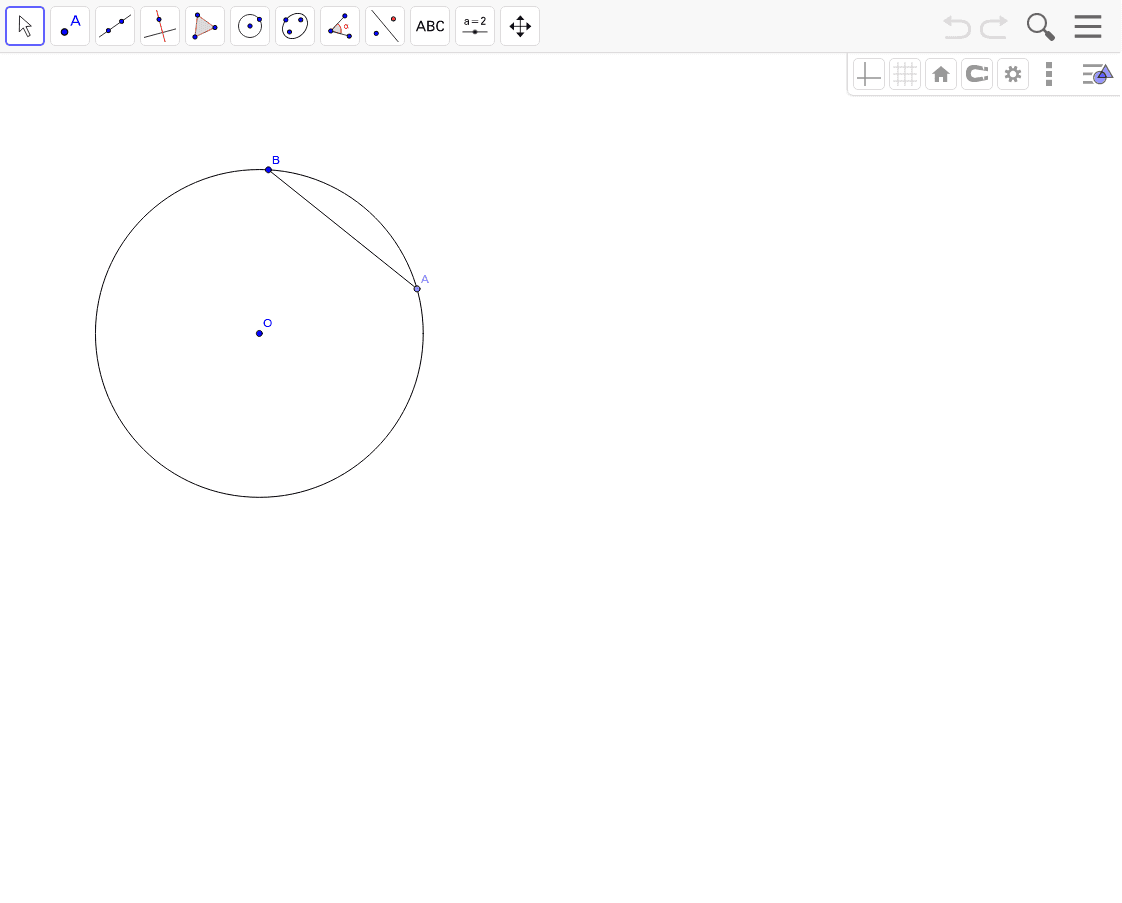Toggle axes display in style bar

pyautogui.click(x=869, y=74)
